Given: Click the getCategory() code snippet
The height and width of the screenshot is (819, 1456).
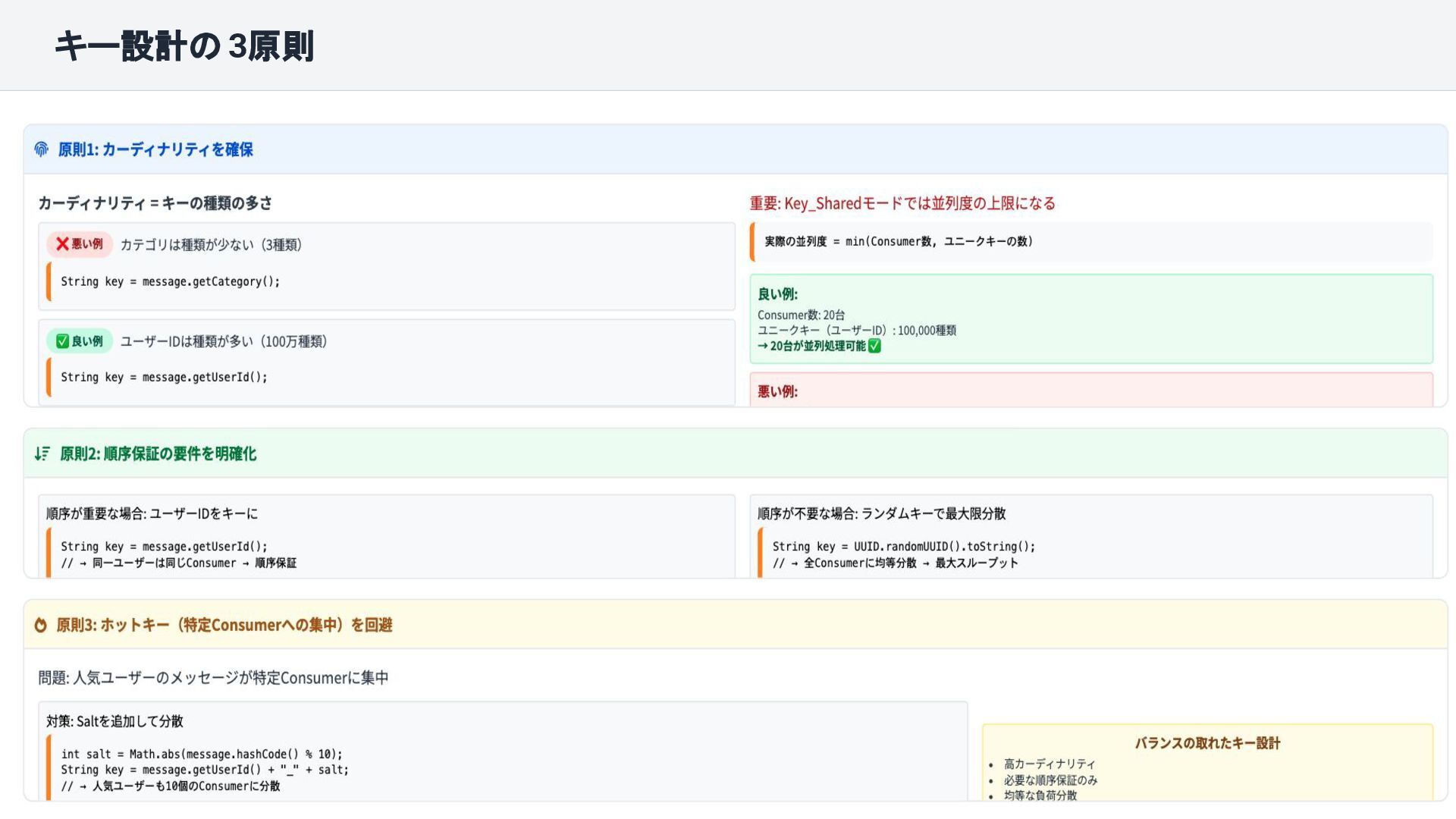Looking at the screenshot, I should (170, 281).
